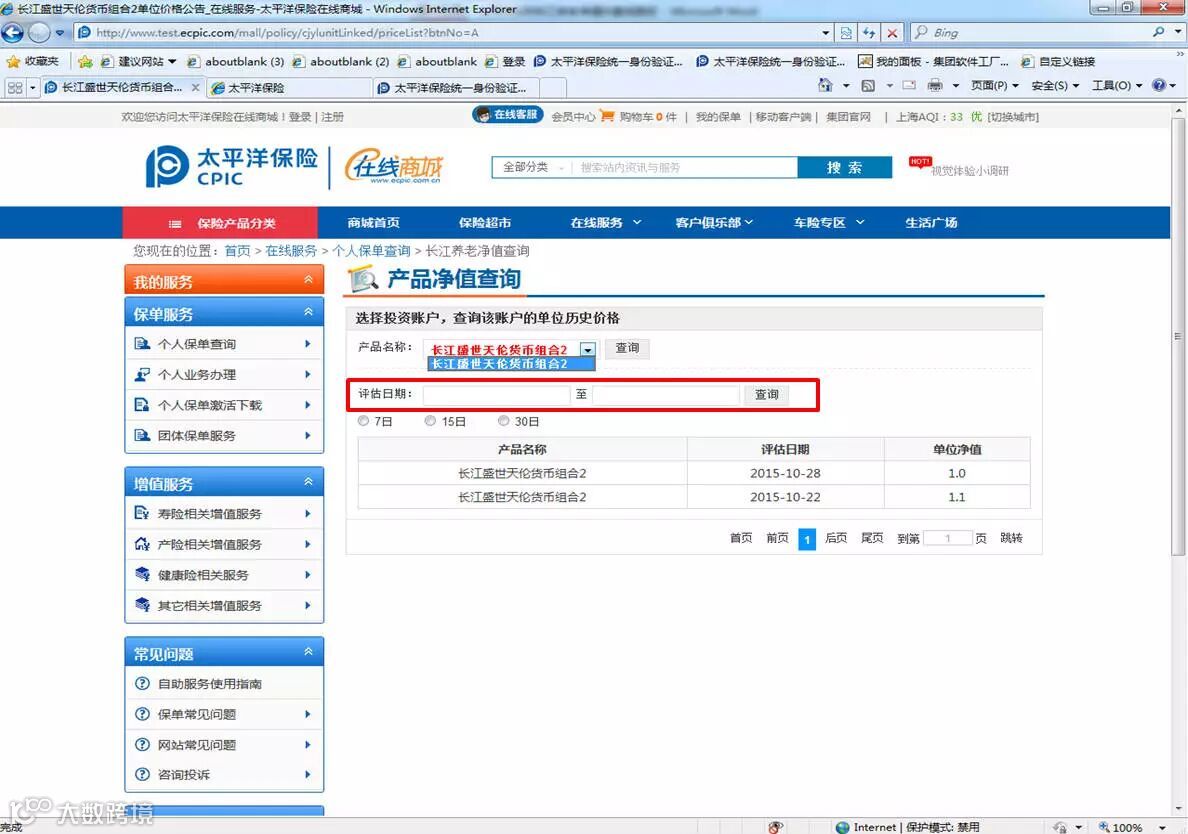Open the shopping cart 购物车 icon

(607, 116)
